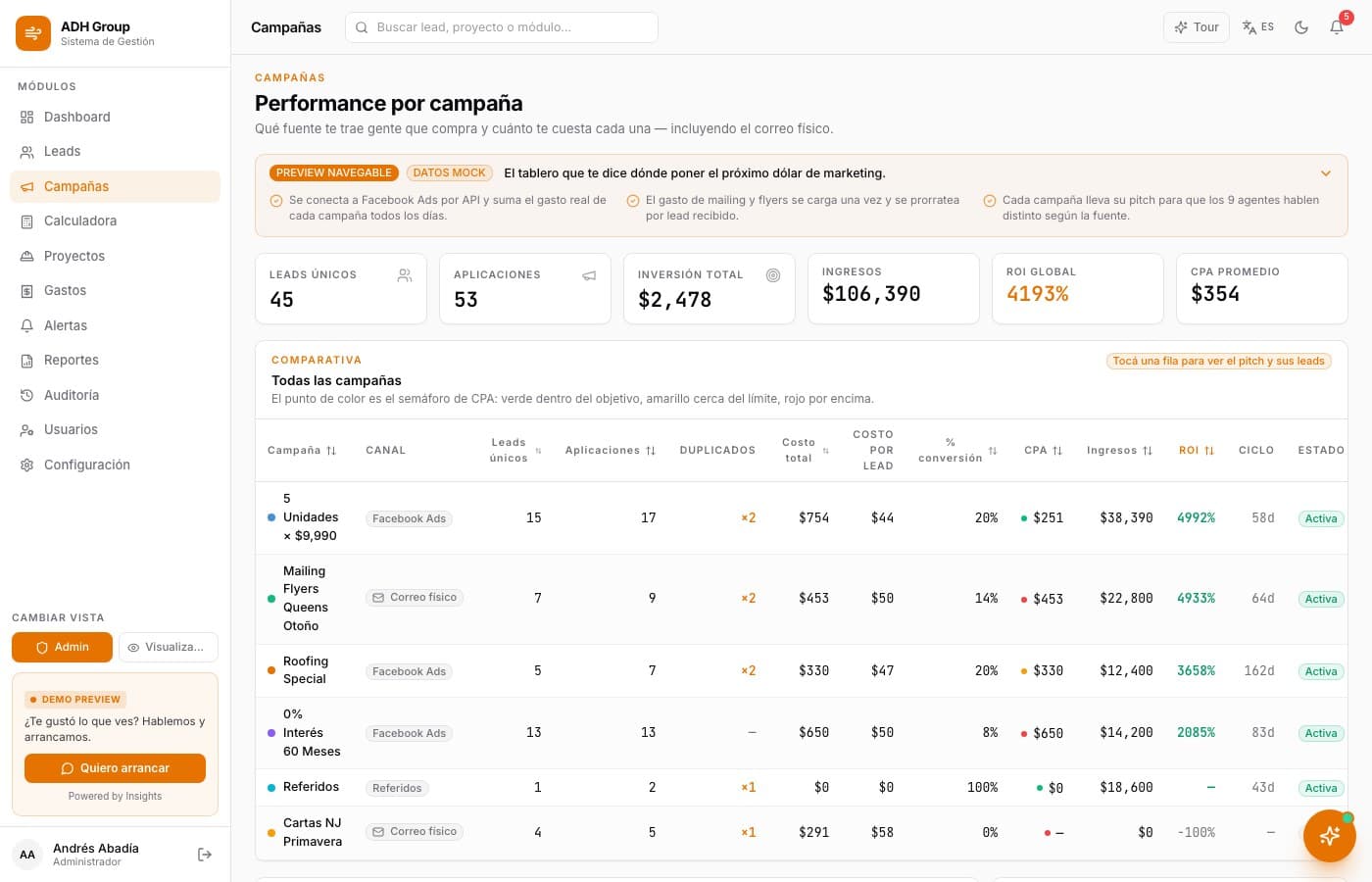Open Gastos module
1372x882 pixels.
pos(115,290)
